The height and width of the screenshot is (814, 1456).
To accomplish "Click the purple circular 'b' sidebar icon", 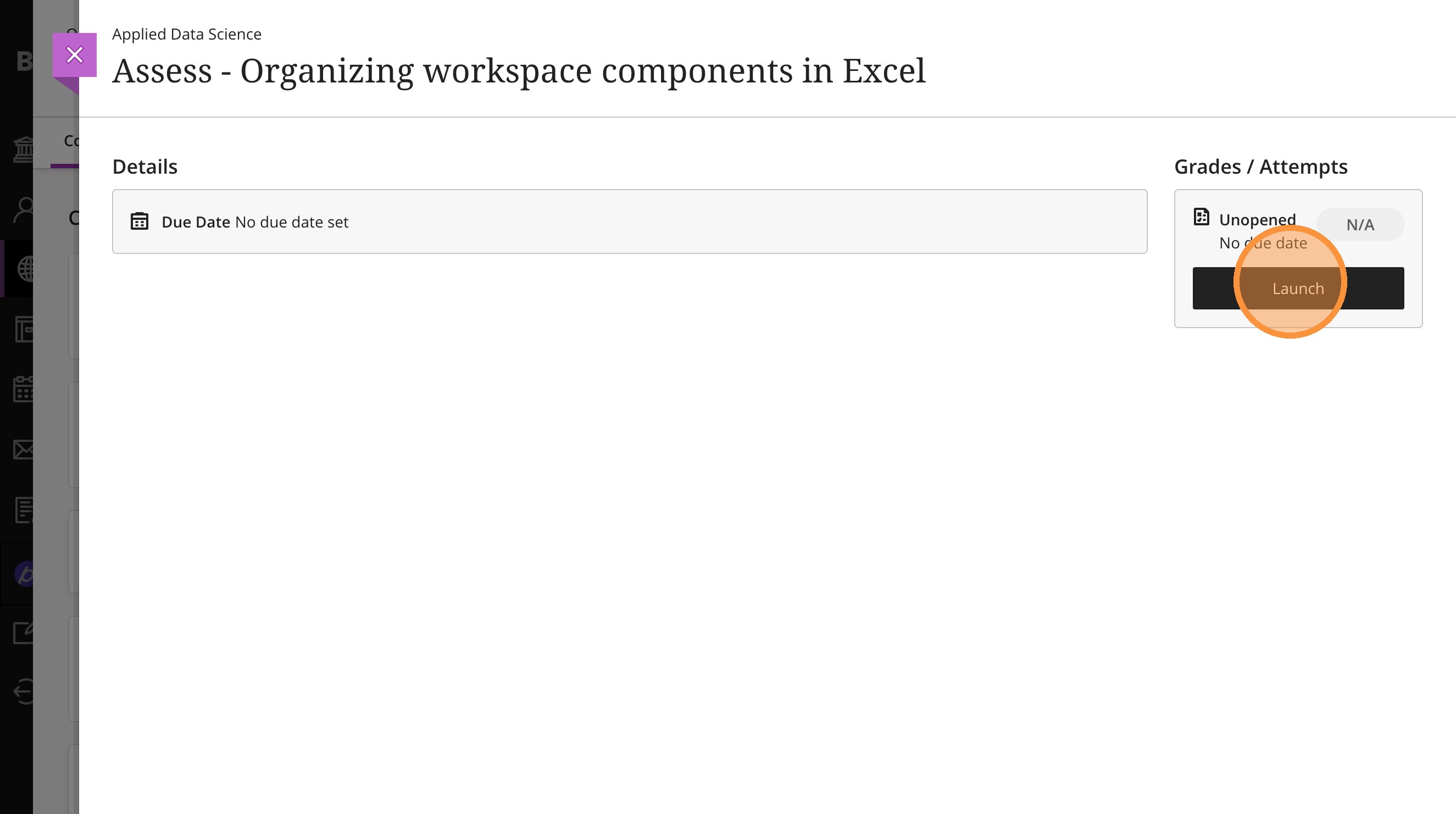I will (x=24, y=574).
